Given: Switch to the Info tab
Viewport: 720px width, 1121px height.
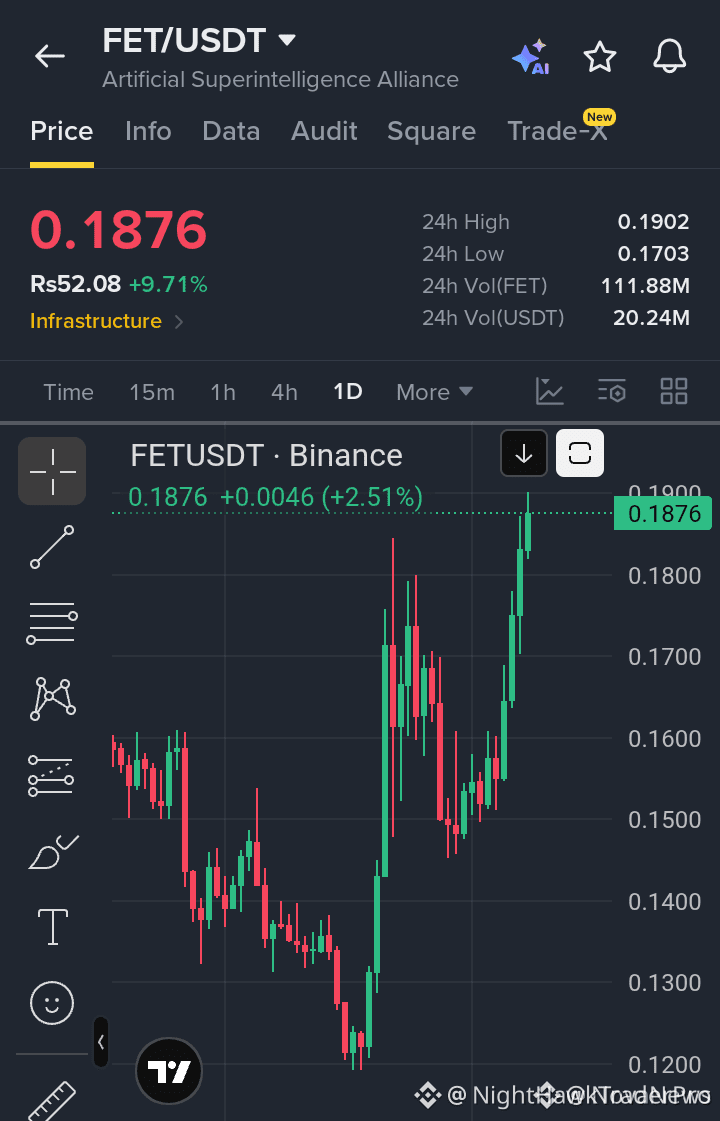Looking at the screenshot, I should [148, 132].
